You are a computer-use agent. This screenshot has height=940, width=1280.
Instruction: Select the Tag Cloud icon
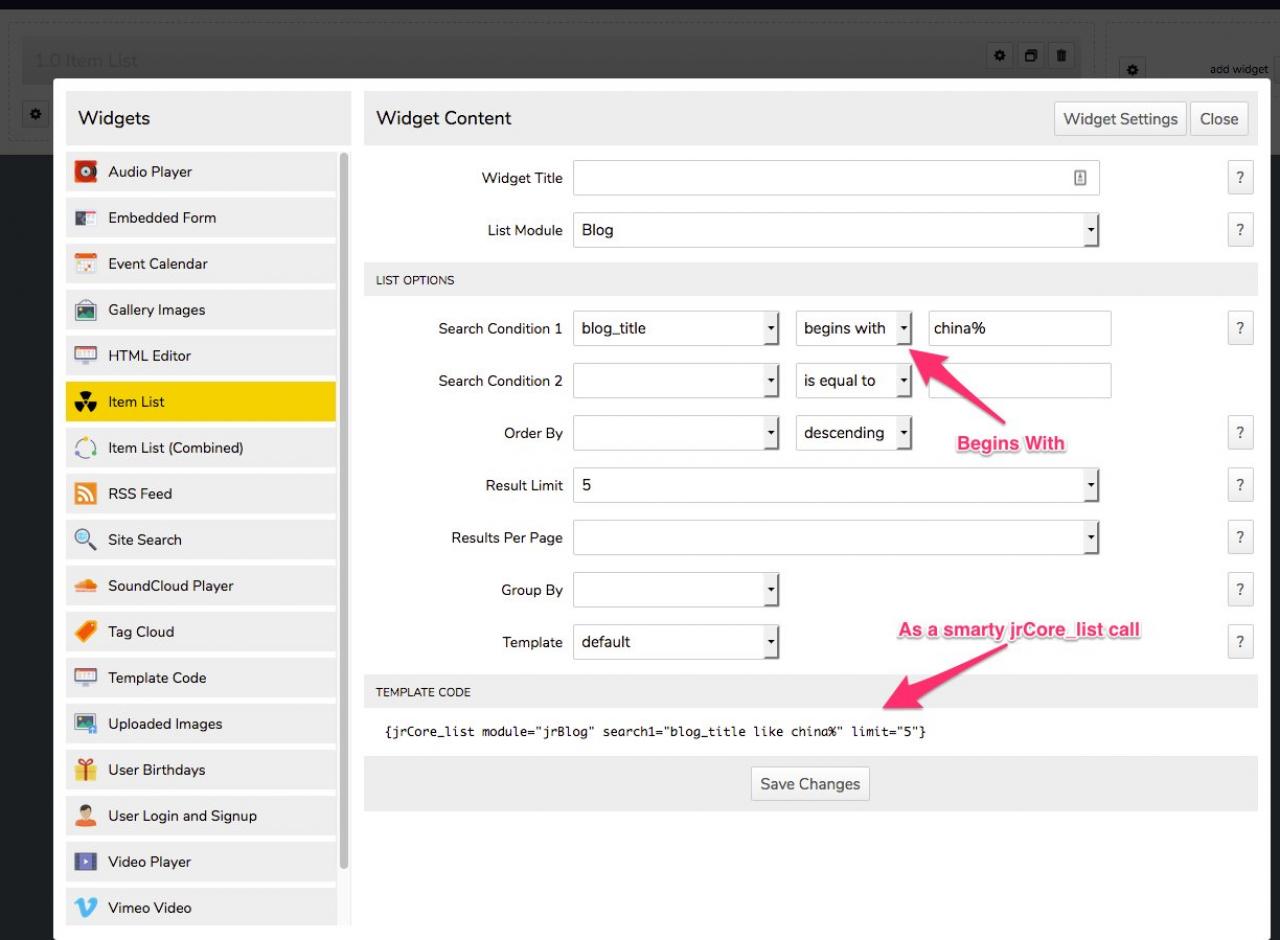pos(86,632)
